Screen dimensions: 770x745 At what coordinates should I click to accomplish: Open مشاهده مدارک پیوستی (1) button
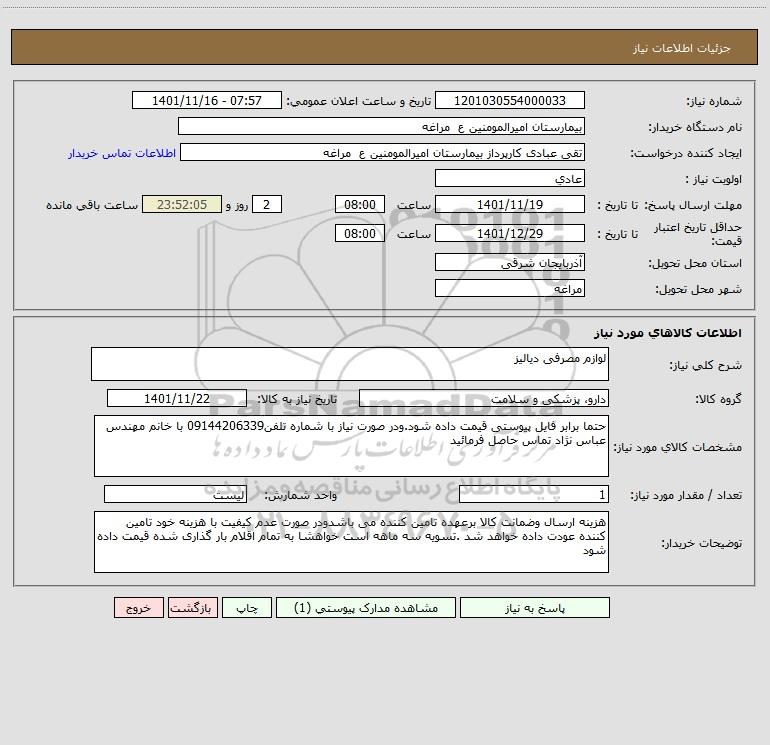pyautogui.click(x=366, y=608)
